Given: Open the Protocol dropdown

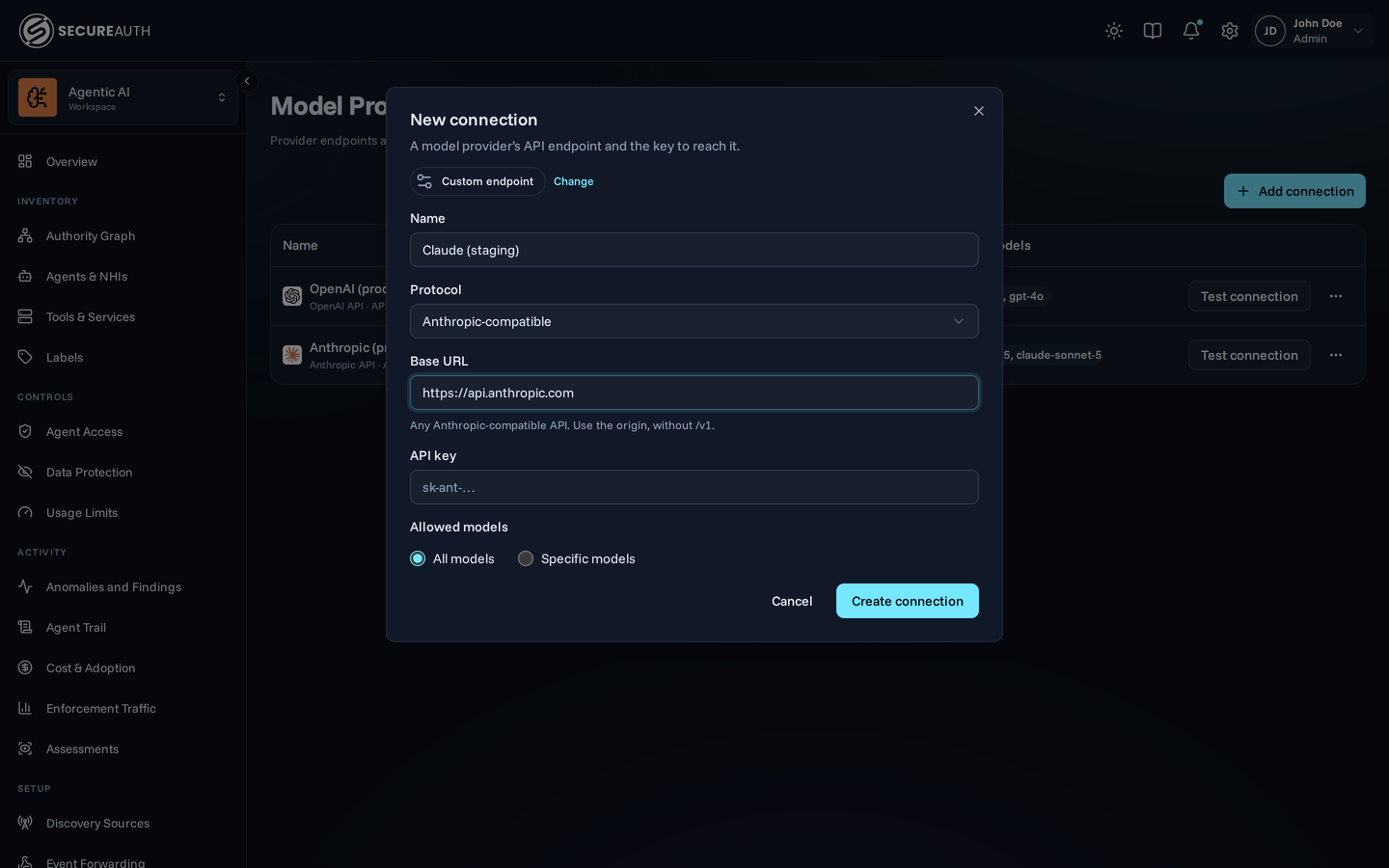Looking at the screenshot, I should [694, 321].
